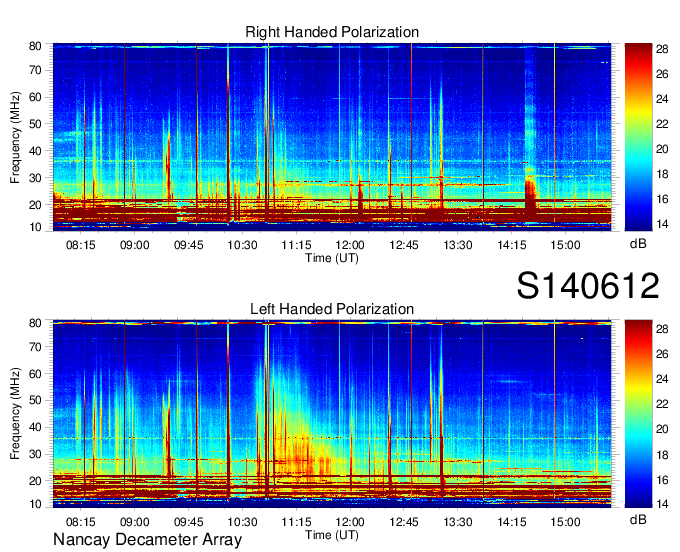Click the "26" value on the lower colorbar
Screen dimensions: 680x552
coord(662,354)
